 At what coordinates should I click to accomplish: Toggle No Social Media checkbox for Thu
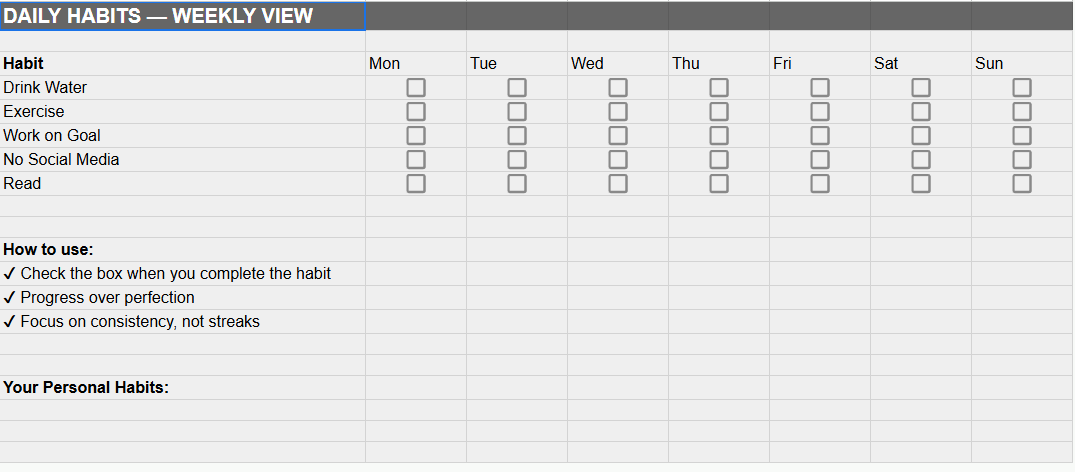click(719, 160)
